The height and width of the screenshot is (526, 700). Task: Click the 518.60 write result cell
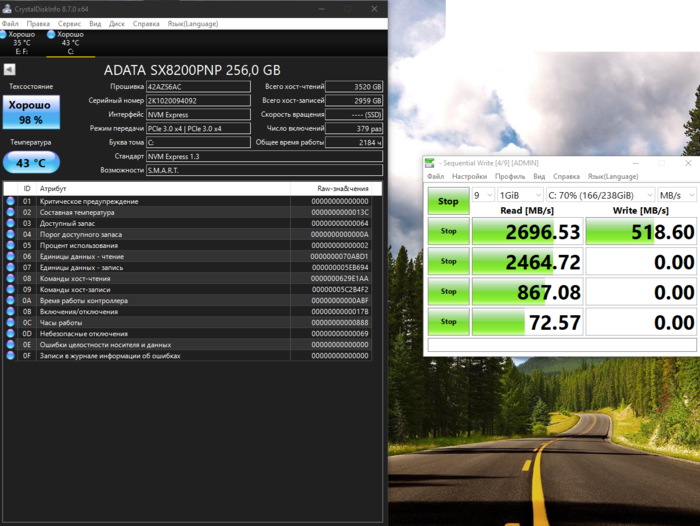pyautogui.click(x=641, y=231)
